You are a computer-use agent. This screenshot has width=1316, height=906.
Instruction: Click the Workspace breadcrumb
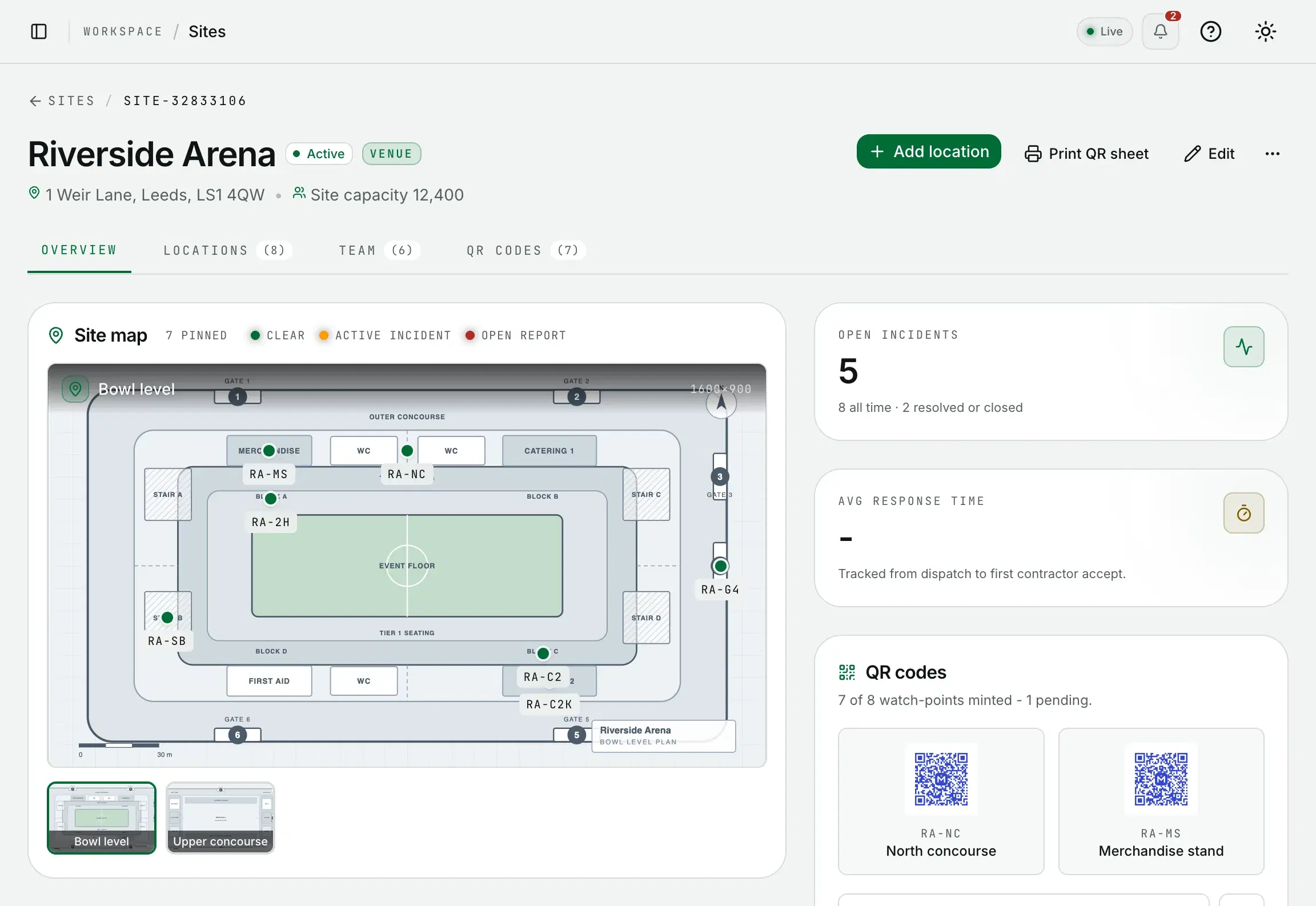(x=123, y=31)
